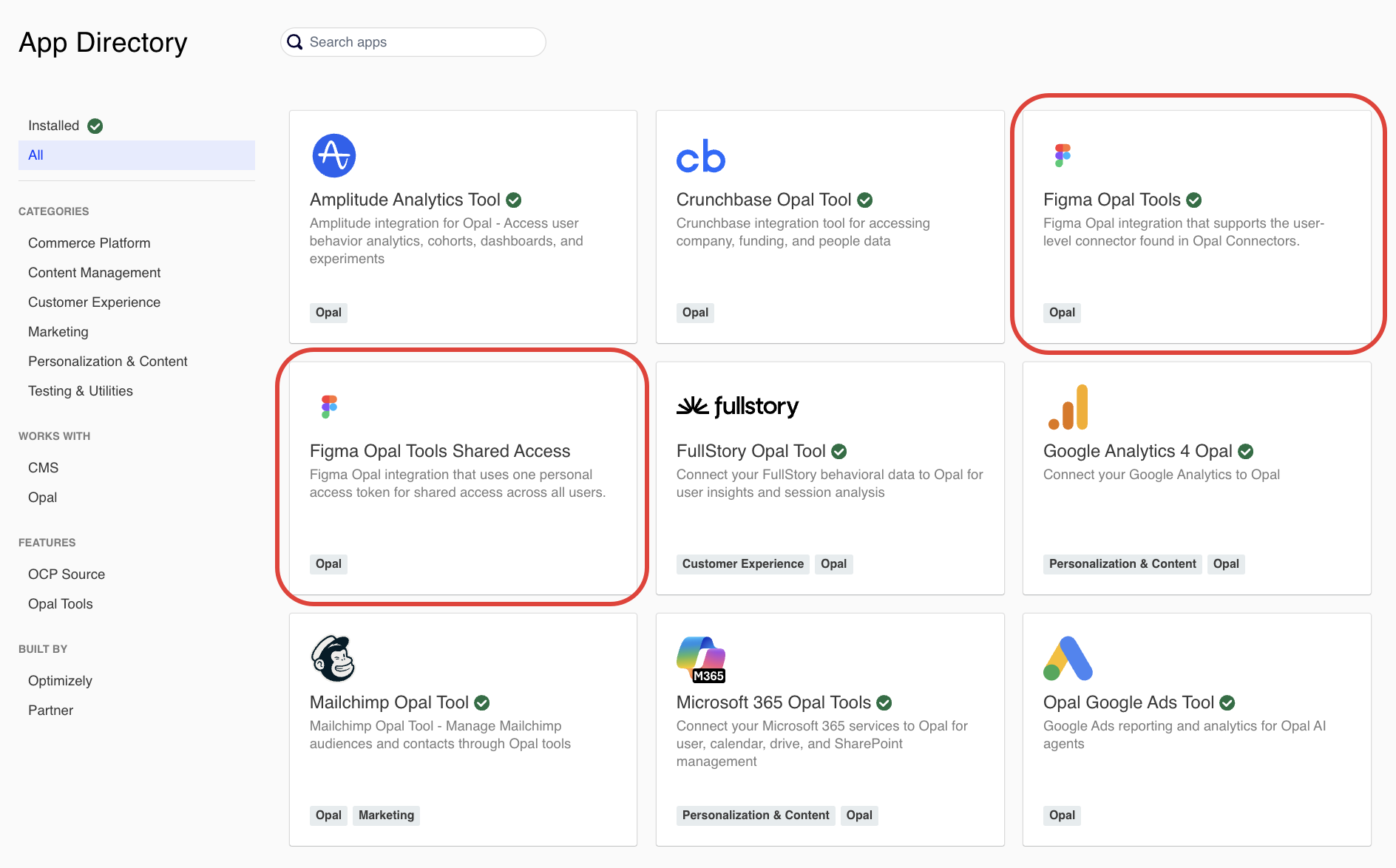Open Figma Opal Tools title
1396x868 pixels.
click(x=1112, y=200)
